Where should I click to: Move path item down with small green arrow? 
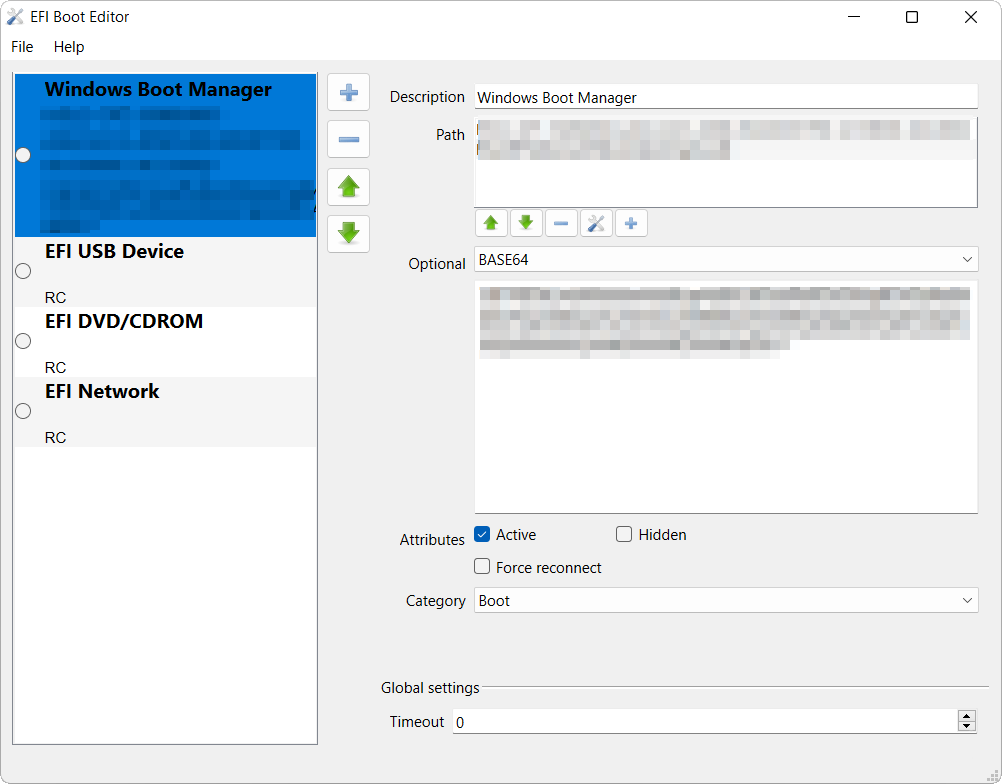point(526,223)
